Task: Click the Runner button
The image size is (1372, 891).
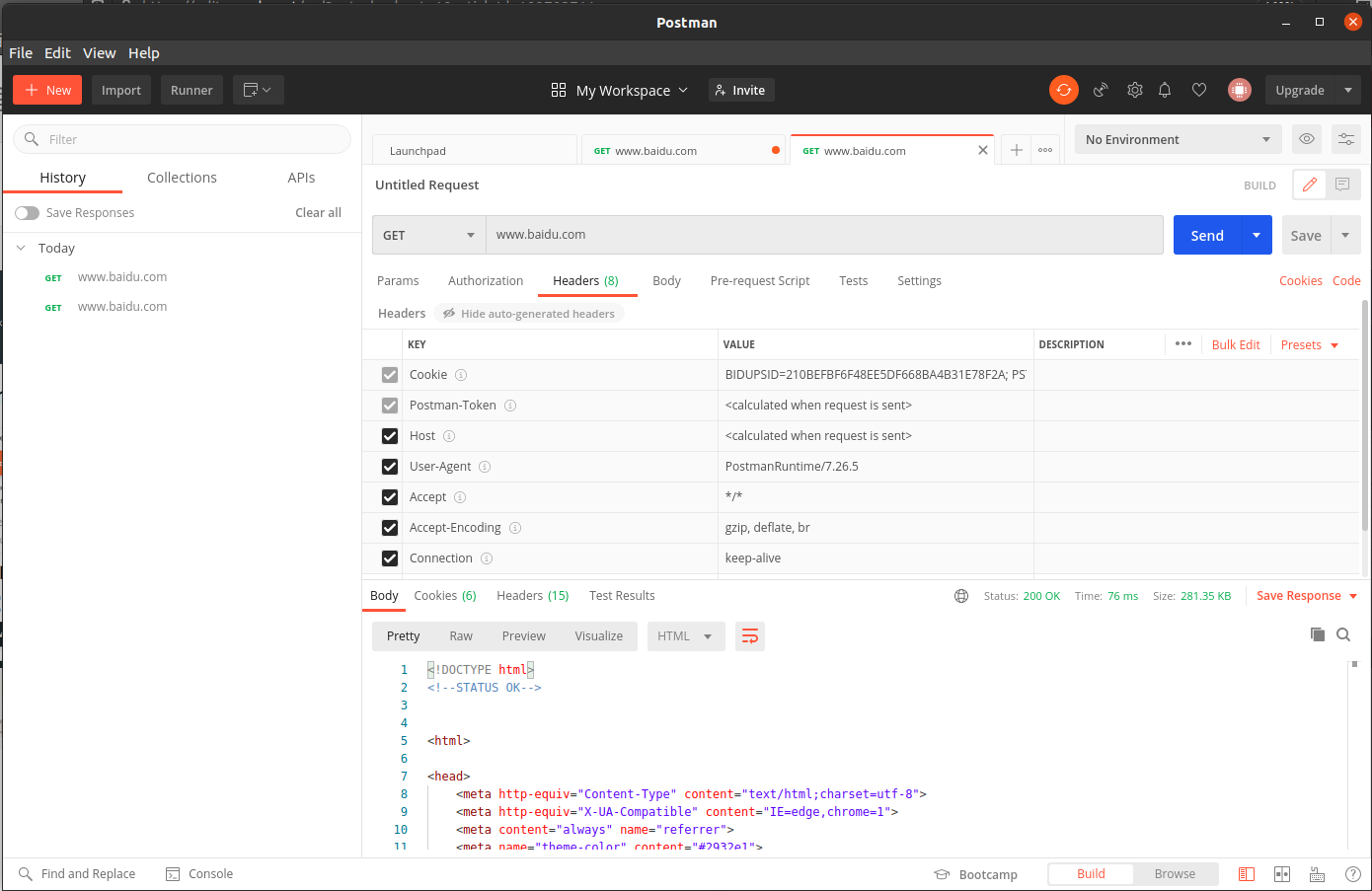Action: pos(191,90)
